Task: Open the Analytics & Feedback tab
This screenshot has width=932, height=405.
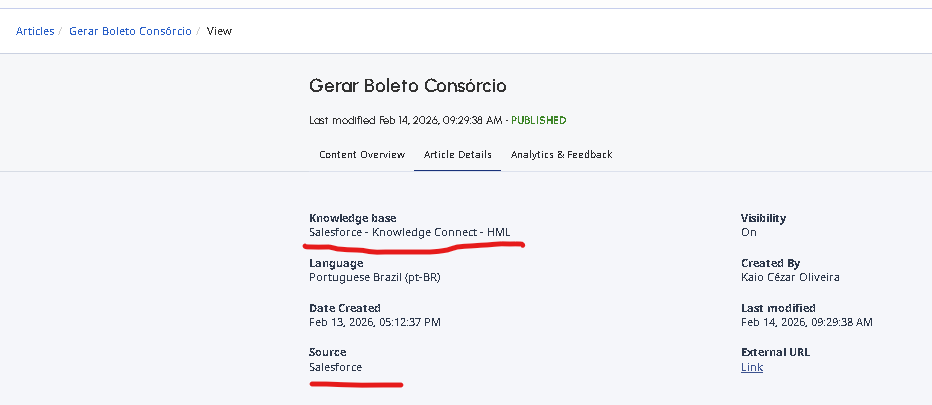Action: [561, 155]
